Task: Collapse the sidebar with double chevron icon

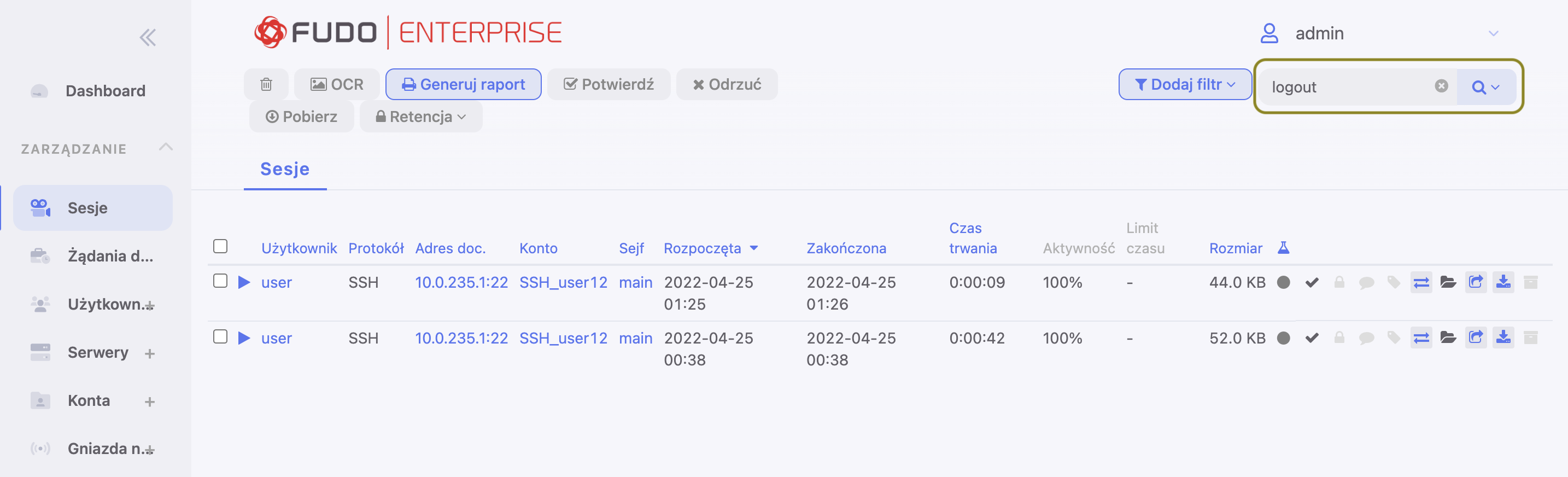Action: (147, 38)
